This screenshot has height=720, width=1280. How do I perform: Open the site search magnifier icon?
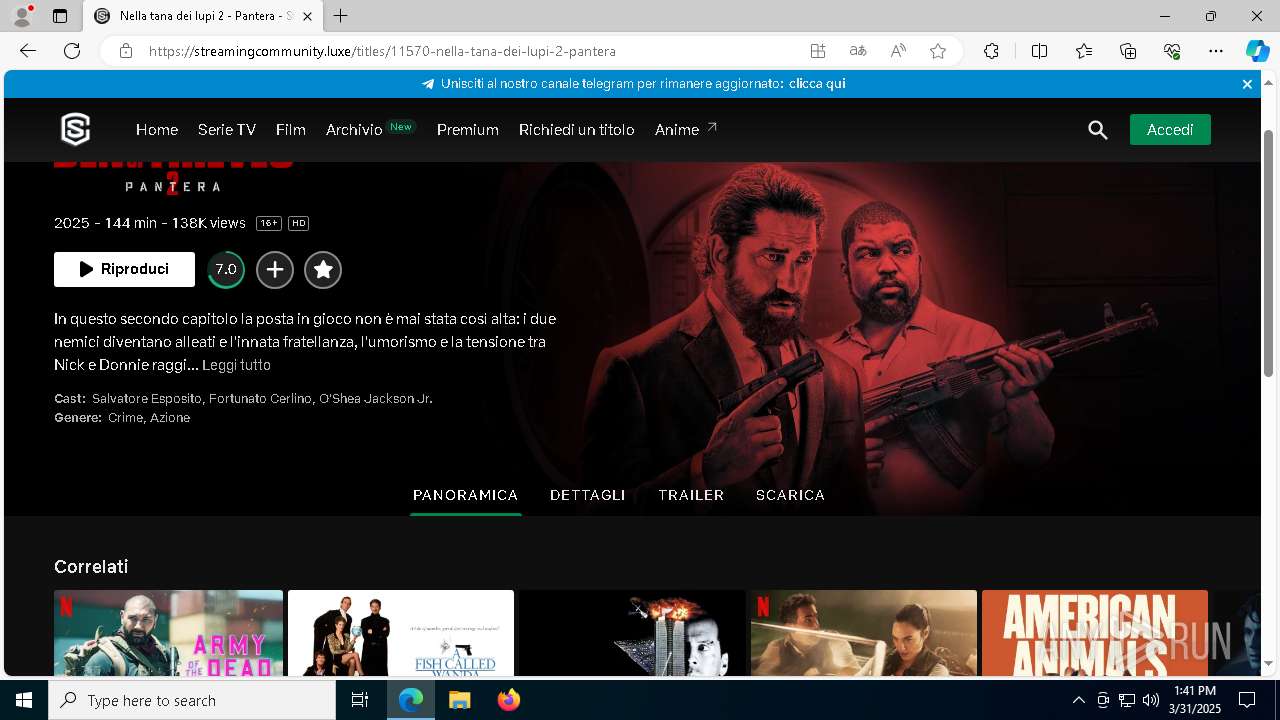pos(1097,130)
